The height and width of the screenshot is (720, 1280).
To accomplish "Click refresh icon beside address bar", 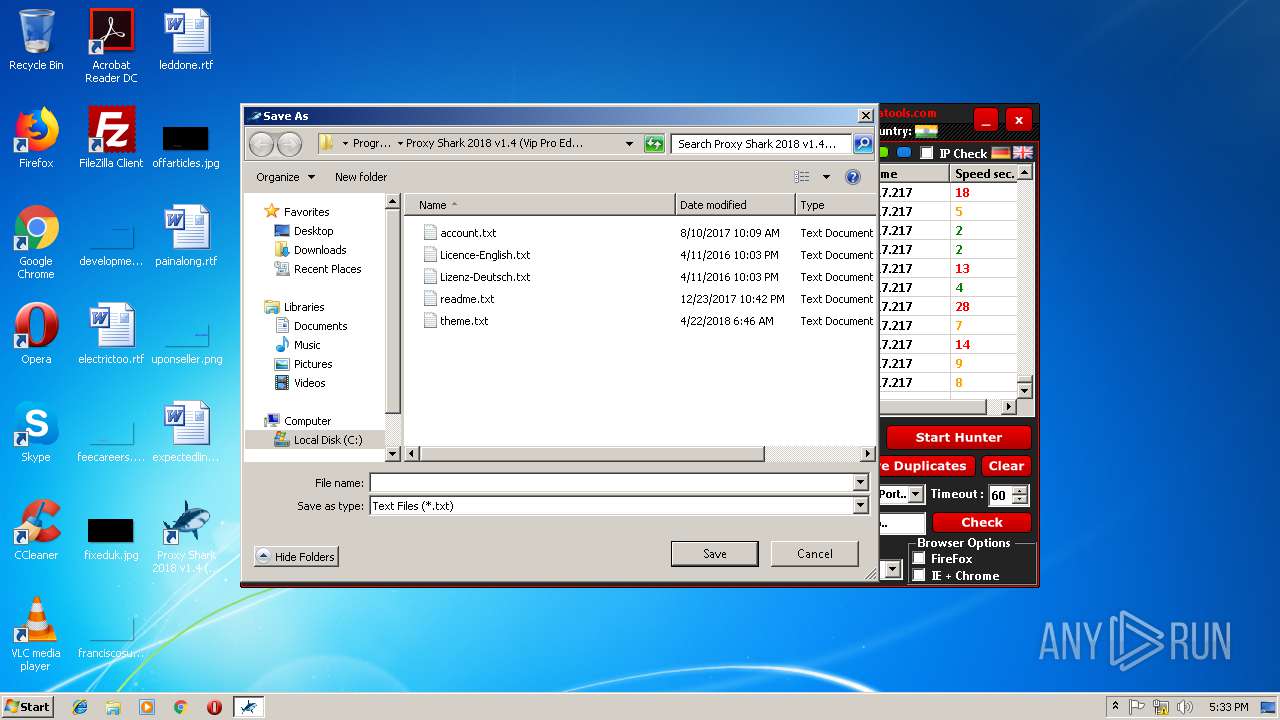I will coord(654,144).
